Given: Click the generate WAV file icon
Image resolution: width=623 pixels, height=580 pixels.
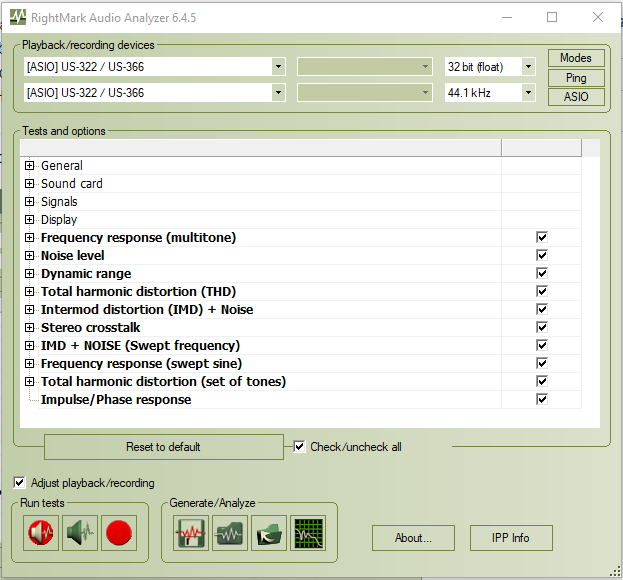Looking at the screenshot, I should [x=191, y=533].
